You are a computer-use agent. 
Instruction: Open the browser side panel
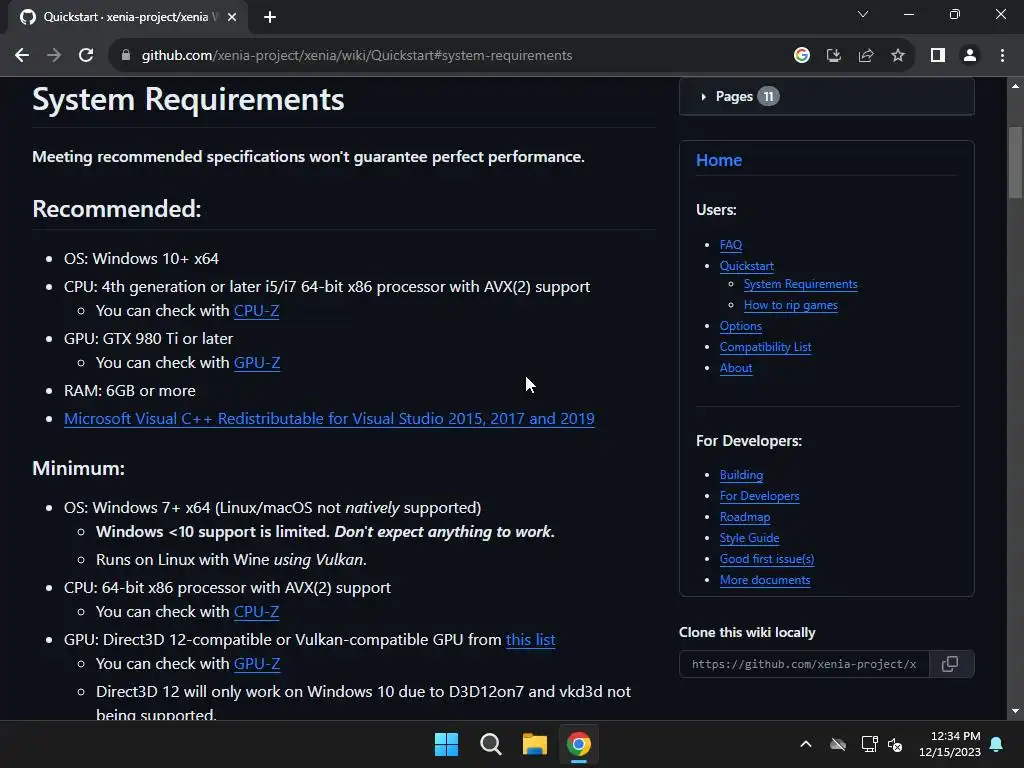pyautogui.click(x=938, y=56)
